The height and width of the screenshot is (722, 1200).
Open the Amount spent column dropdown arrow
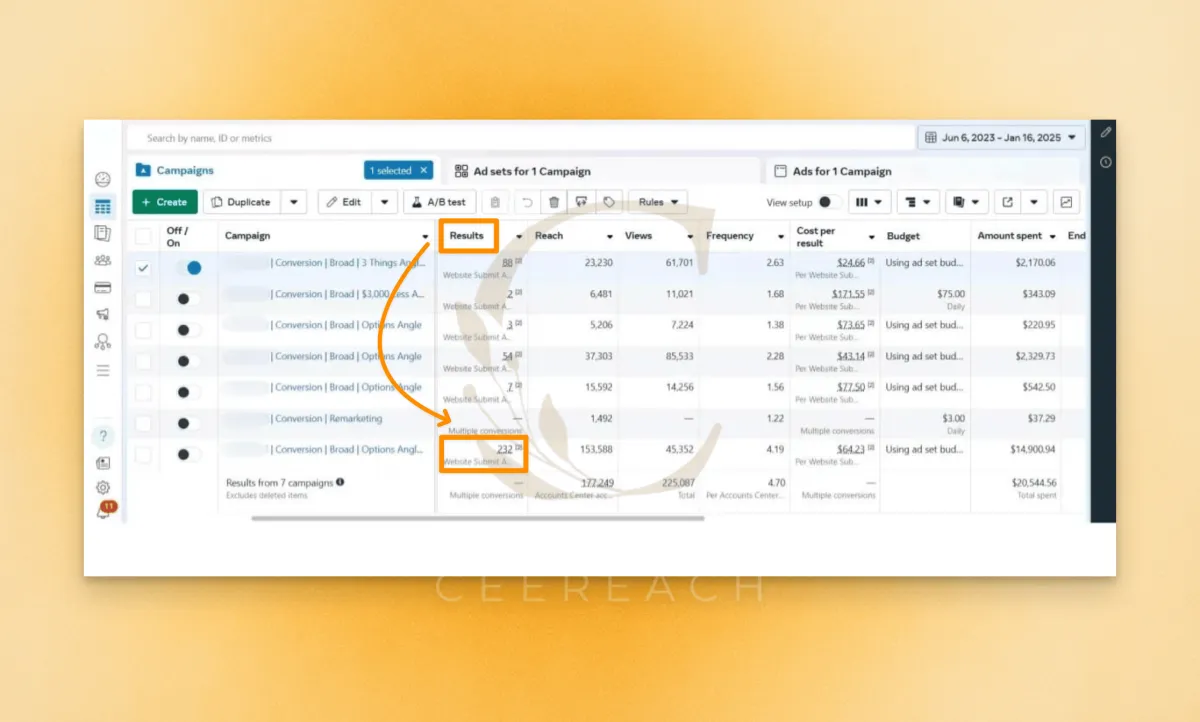click(1052, 237)
